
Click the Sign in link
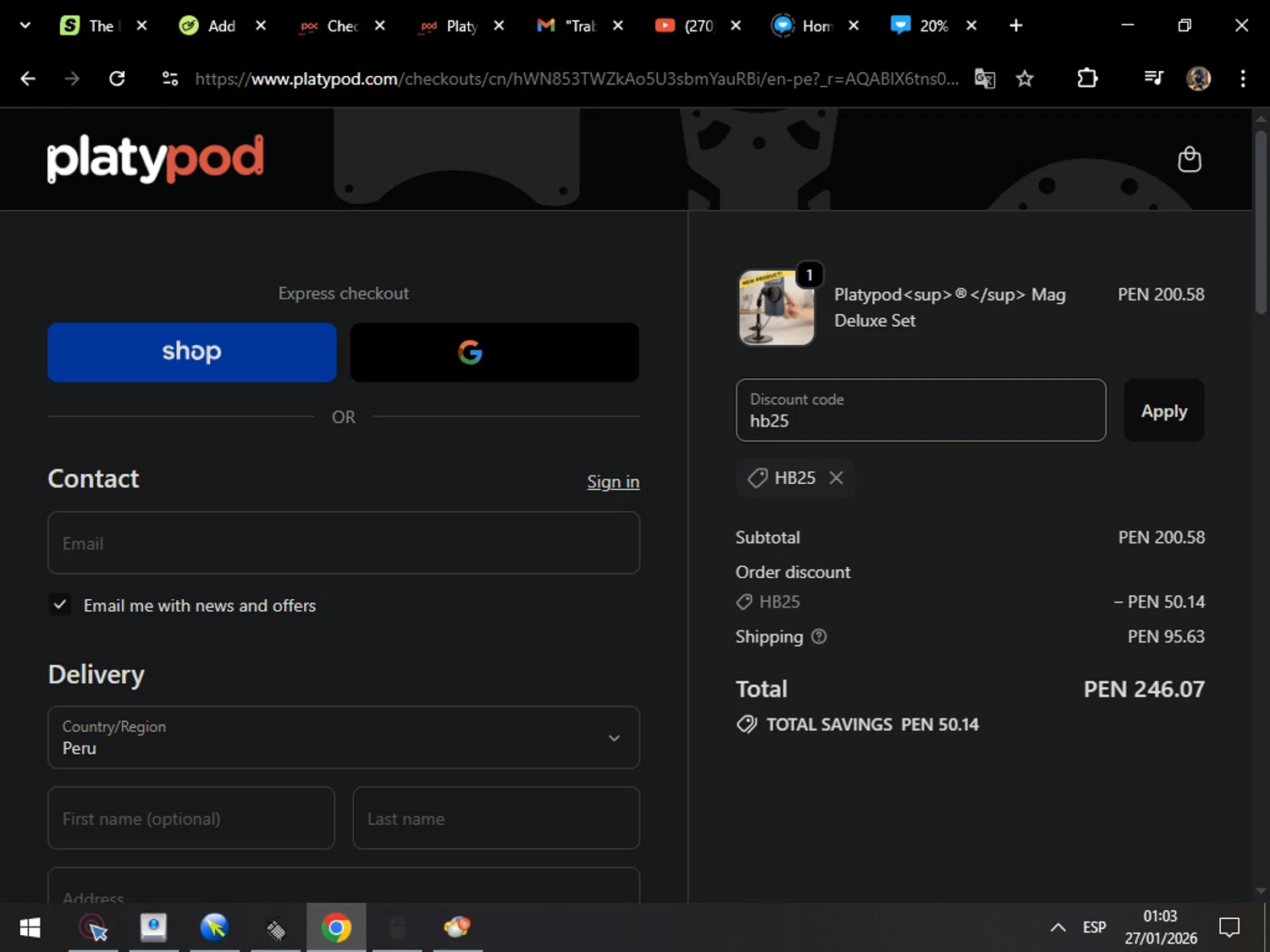pyautogui.click(x=613, y=482)
